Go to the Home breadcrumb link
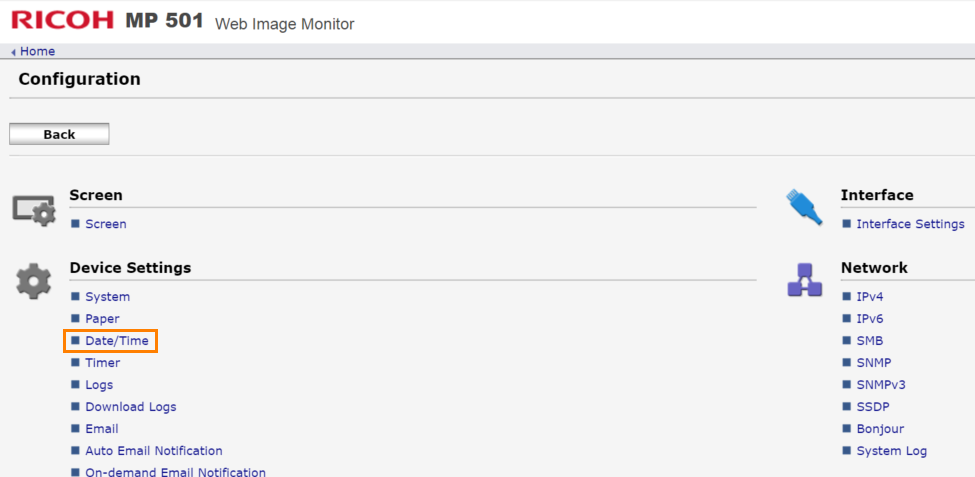This screenshot has height=477, width=975. 37,51
